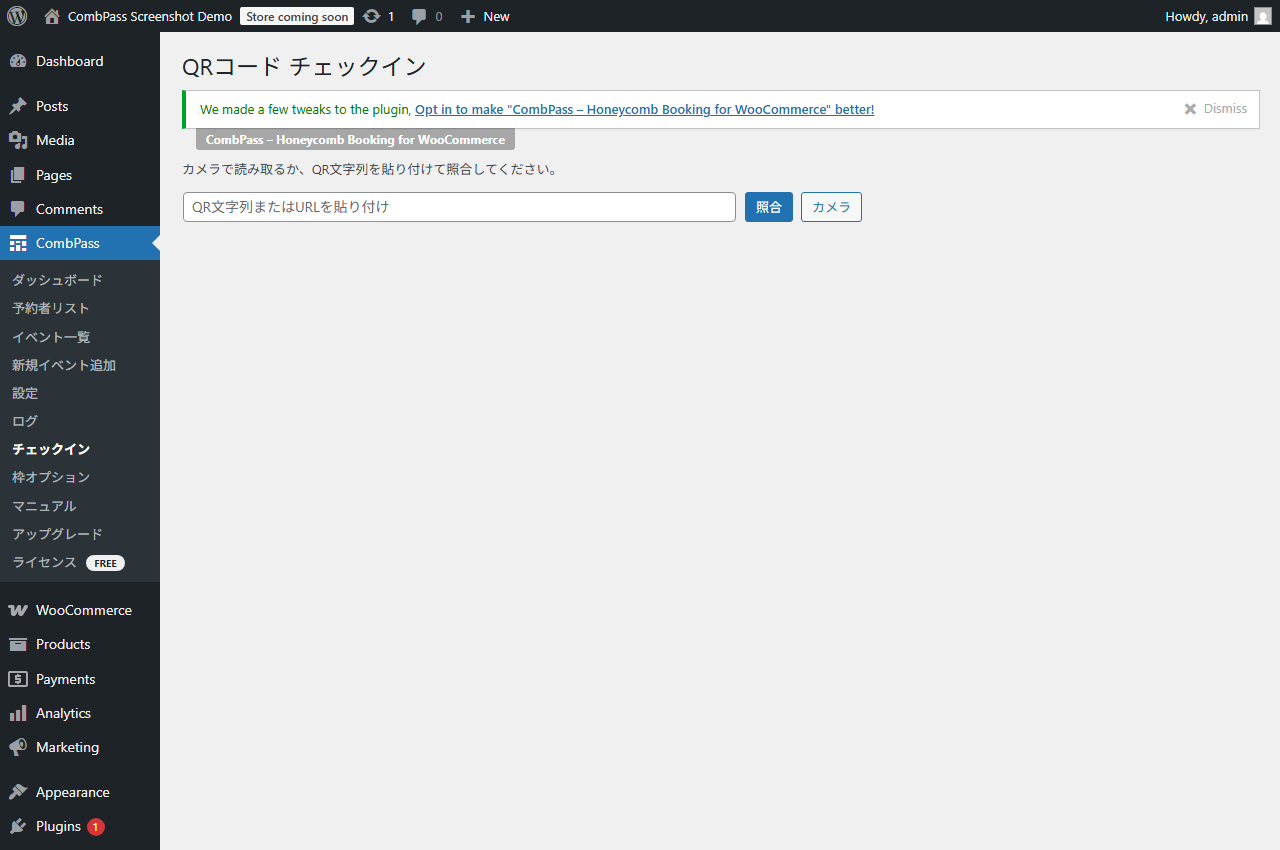Open Analytics via the bar chart icon
The image size is (1280, 850).
[20, 713]
